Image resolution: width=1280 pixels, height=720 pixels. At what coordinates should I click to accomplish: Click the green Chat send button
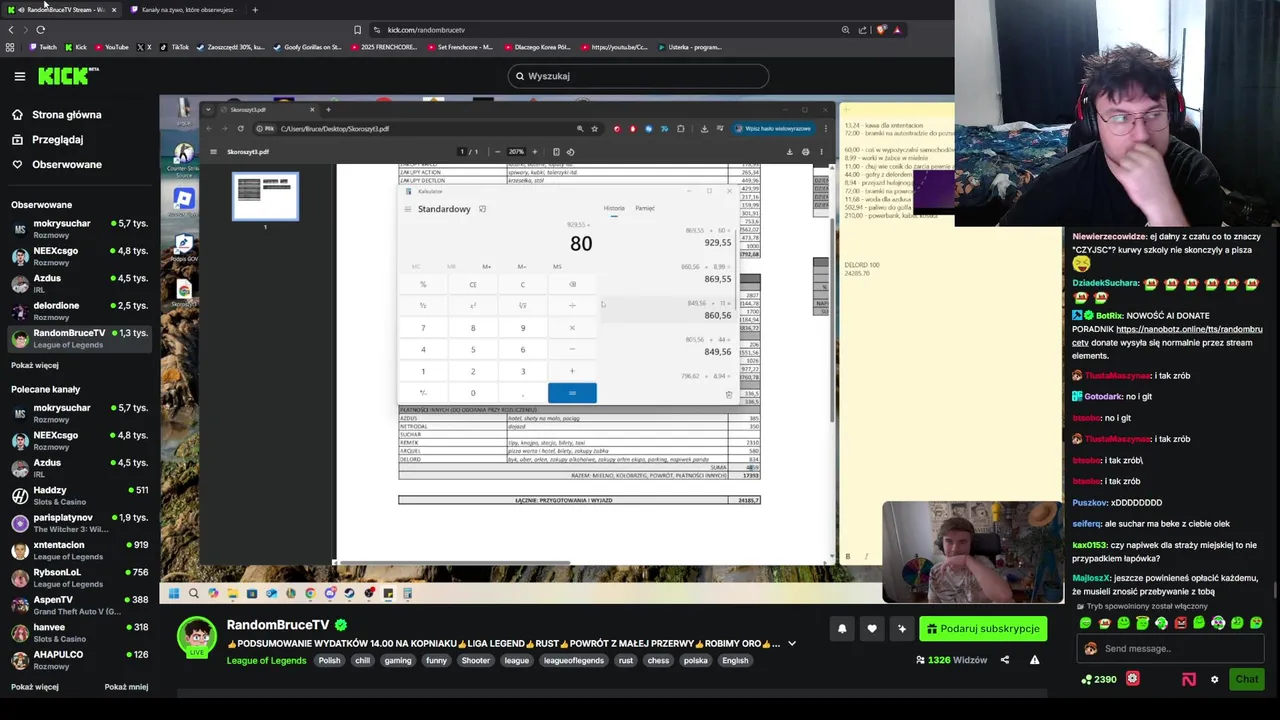pyautogui.click(x=1246, y=680)
